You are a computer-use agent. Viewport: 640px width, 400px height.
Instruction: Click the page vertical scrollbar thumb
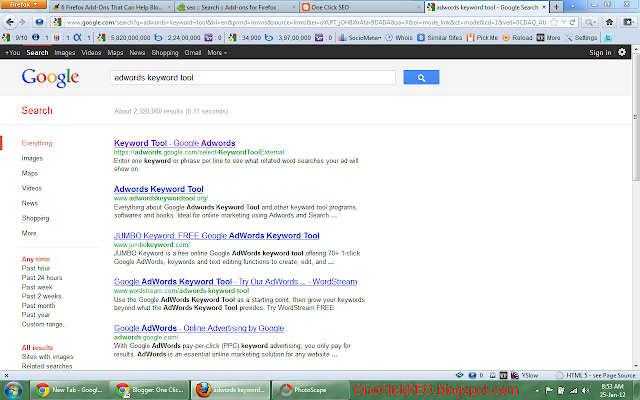636,118
